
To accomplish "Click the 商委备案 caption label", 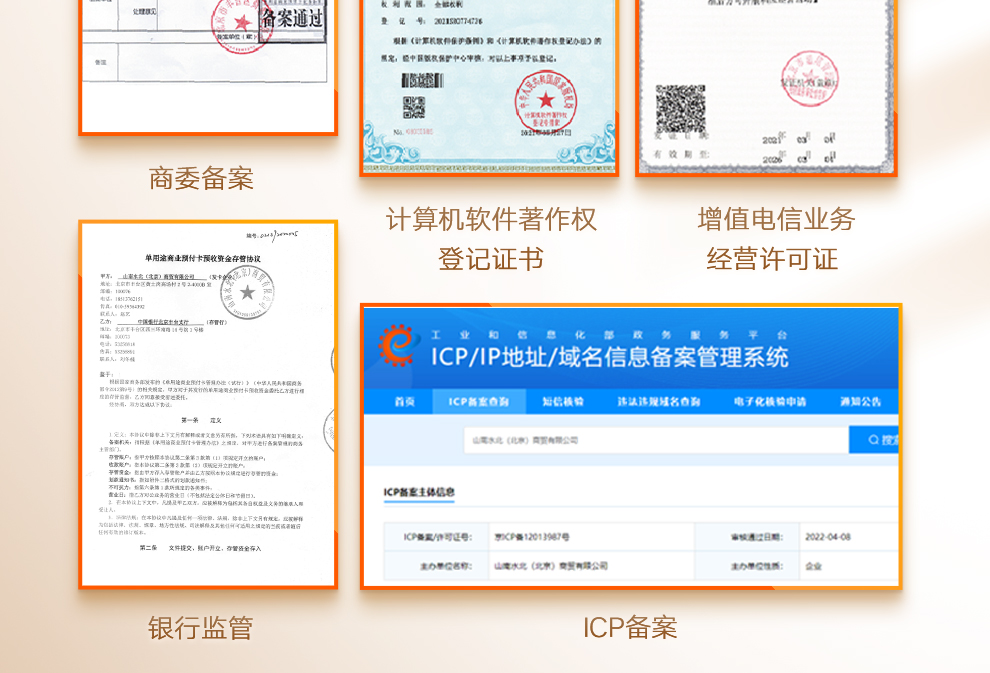I will point(201,179).
